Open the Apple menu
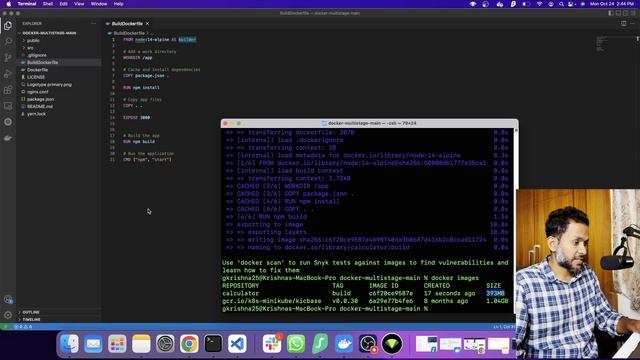 (9, 4)
